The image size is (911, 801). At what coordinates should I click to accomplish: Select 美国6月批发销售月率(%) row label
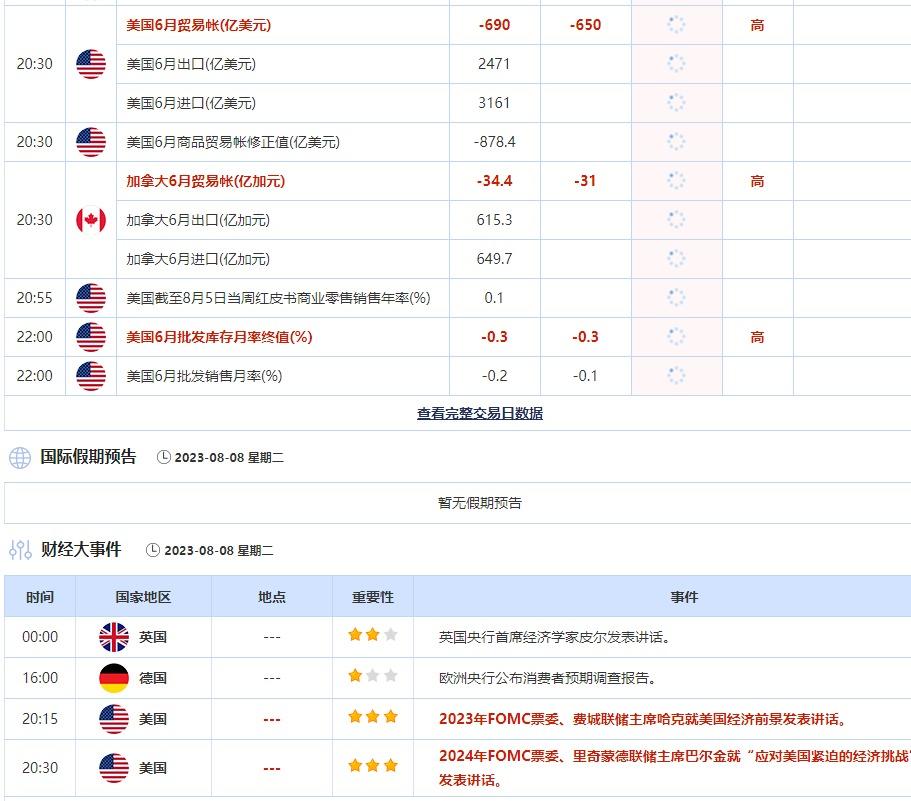(204, 376)
